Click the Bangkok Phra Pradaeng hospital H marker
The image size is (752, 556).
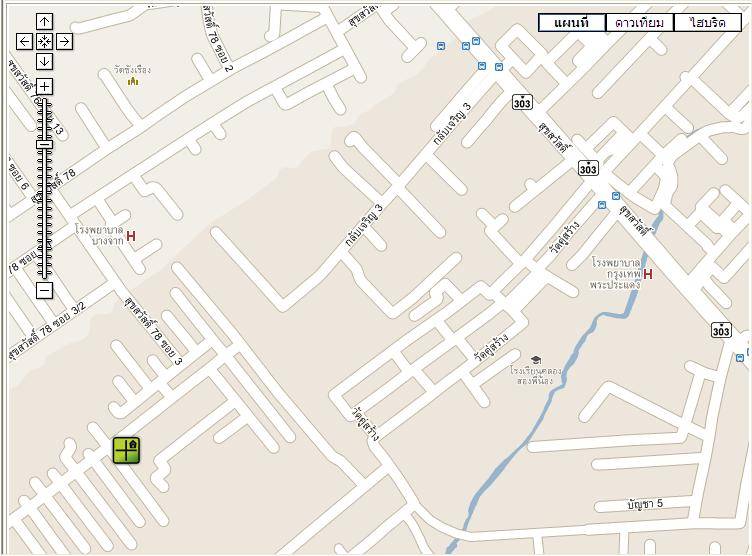click(647, 274)
